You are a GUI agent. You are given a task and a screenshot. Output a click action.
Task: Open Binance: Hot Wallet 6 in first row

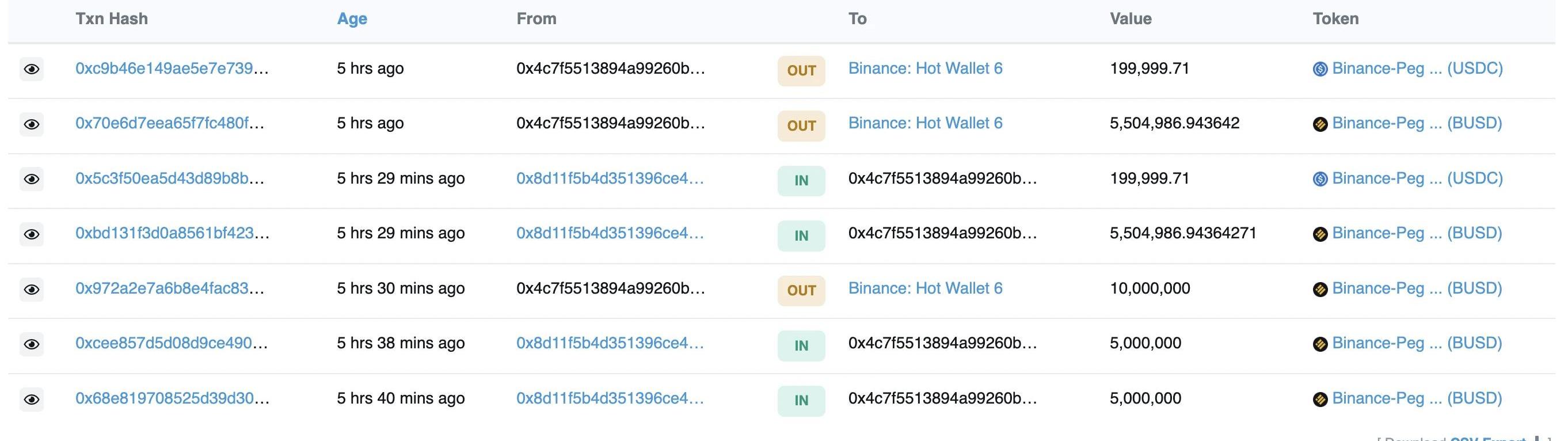[x=924, y=68]
